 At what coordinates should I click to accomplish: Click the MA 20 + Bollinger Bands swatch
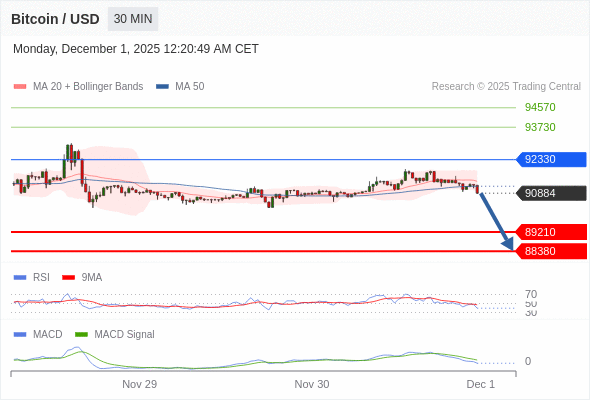[20, 87]
